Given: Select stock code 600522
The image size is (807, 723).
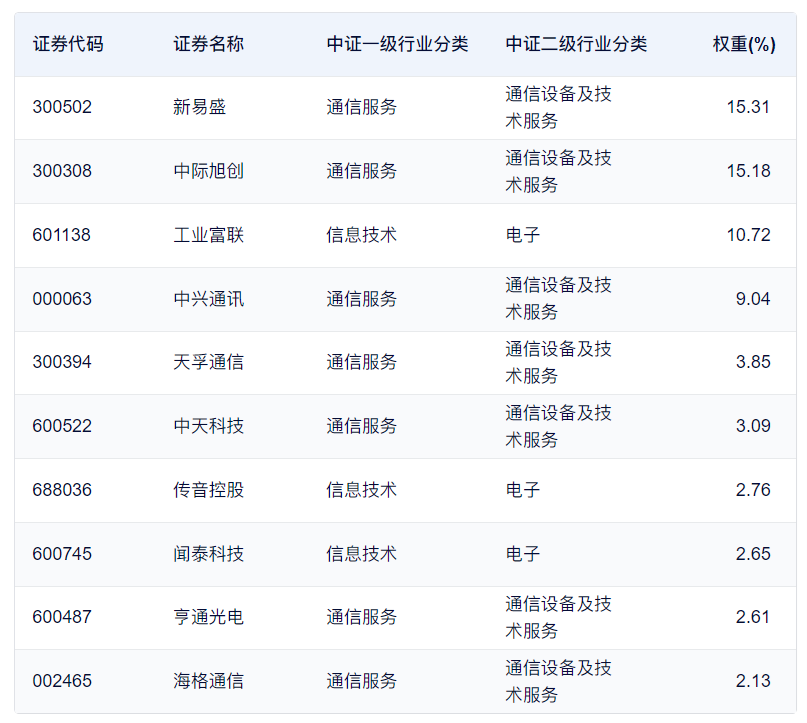Looking at the screenshot, I should pyautogui.click(x=62, y=426).
